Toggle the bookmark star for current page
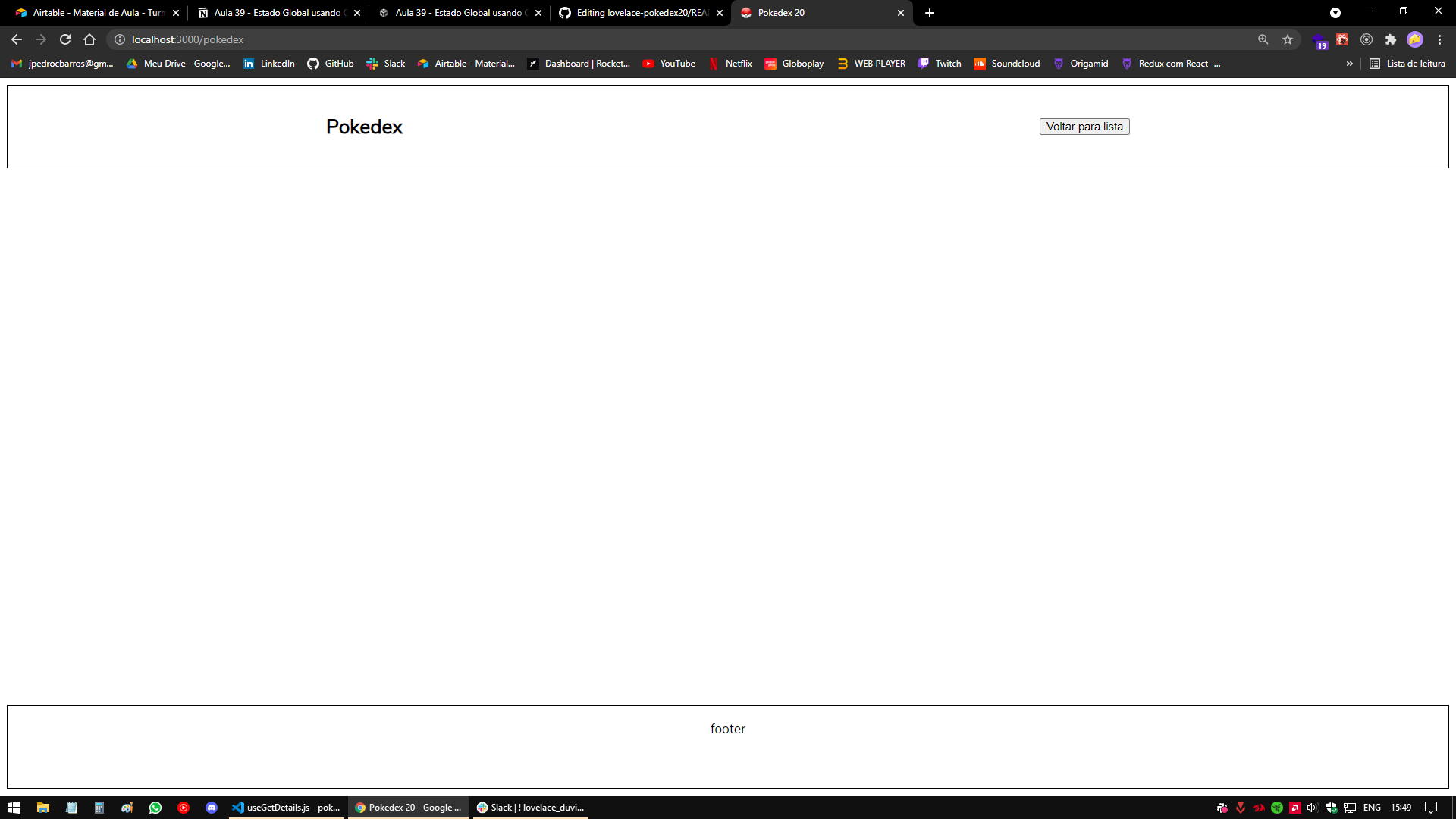The height and width of the screenshot is (819, 1456). (x=1287, y=39)
